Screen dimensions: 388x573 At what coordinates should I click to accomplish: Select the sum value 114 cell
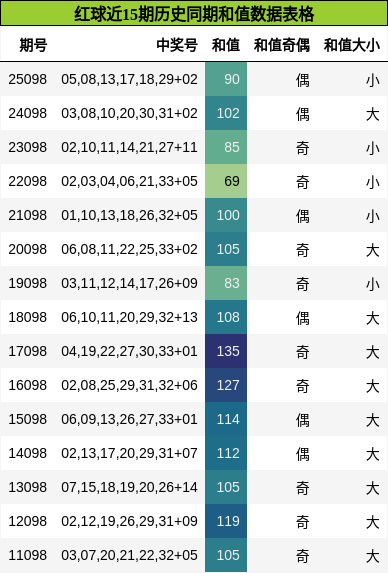click(226, 419)
